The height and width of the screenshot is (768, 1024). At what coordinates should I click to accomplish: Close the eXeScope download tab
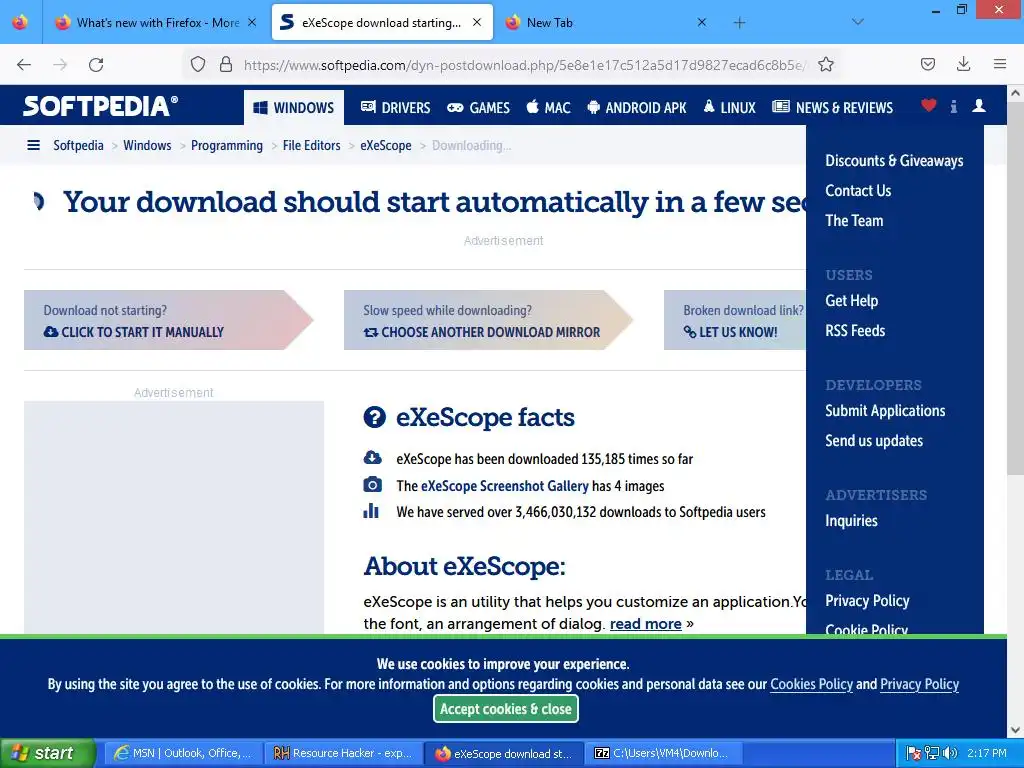point(477,22)
